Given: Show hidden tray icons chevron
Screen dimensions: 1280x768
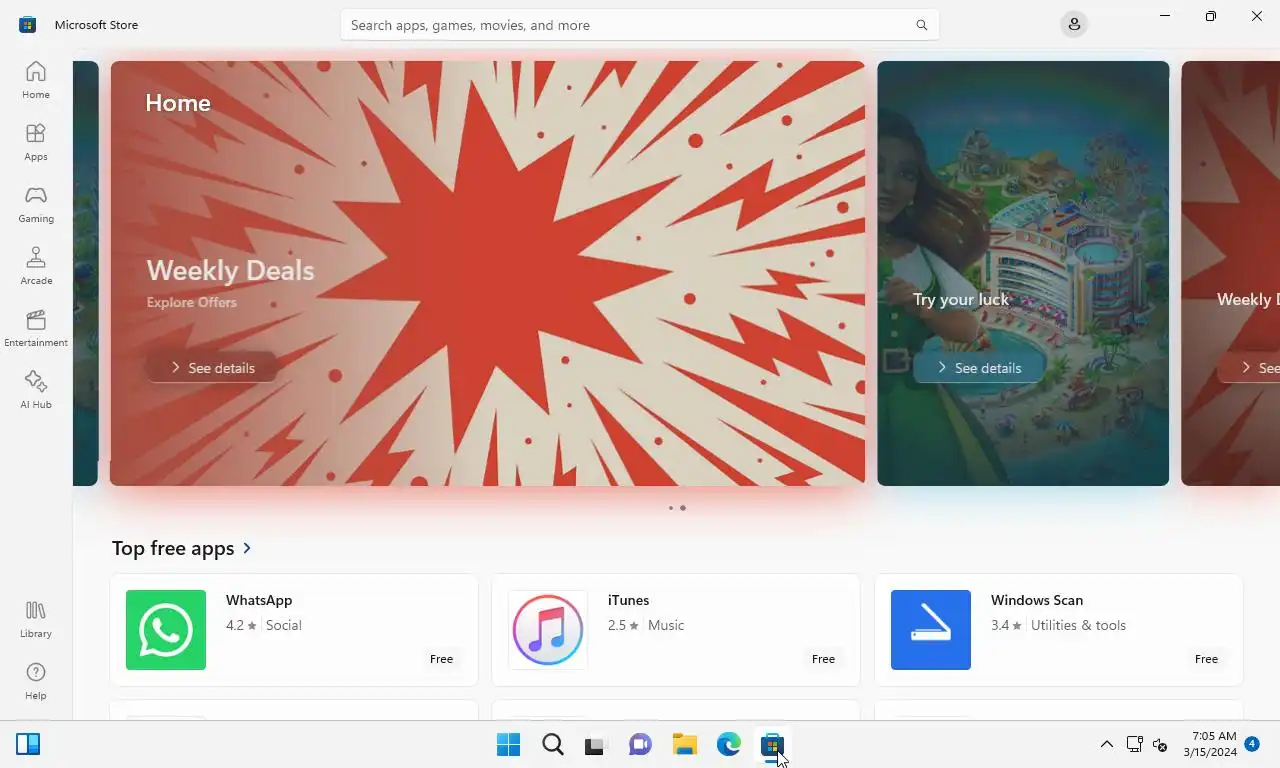Looking at the screenshot, I should point(1106,744).
